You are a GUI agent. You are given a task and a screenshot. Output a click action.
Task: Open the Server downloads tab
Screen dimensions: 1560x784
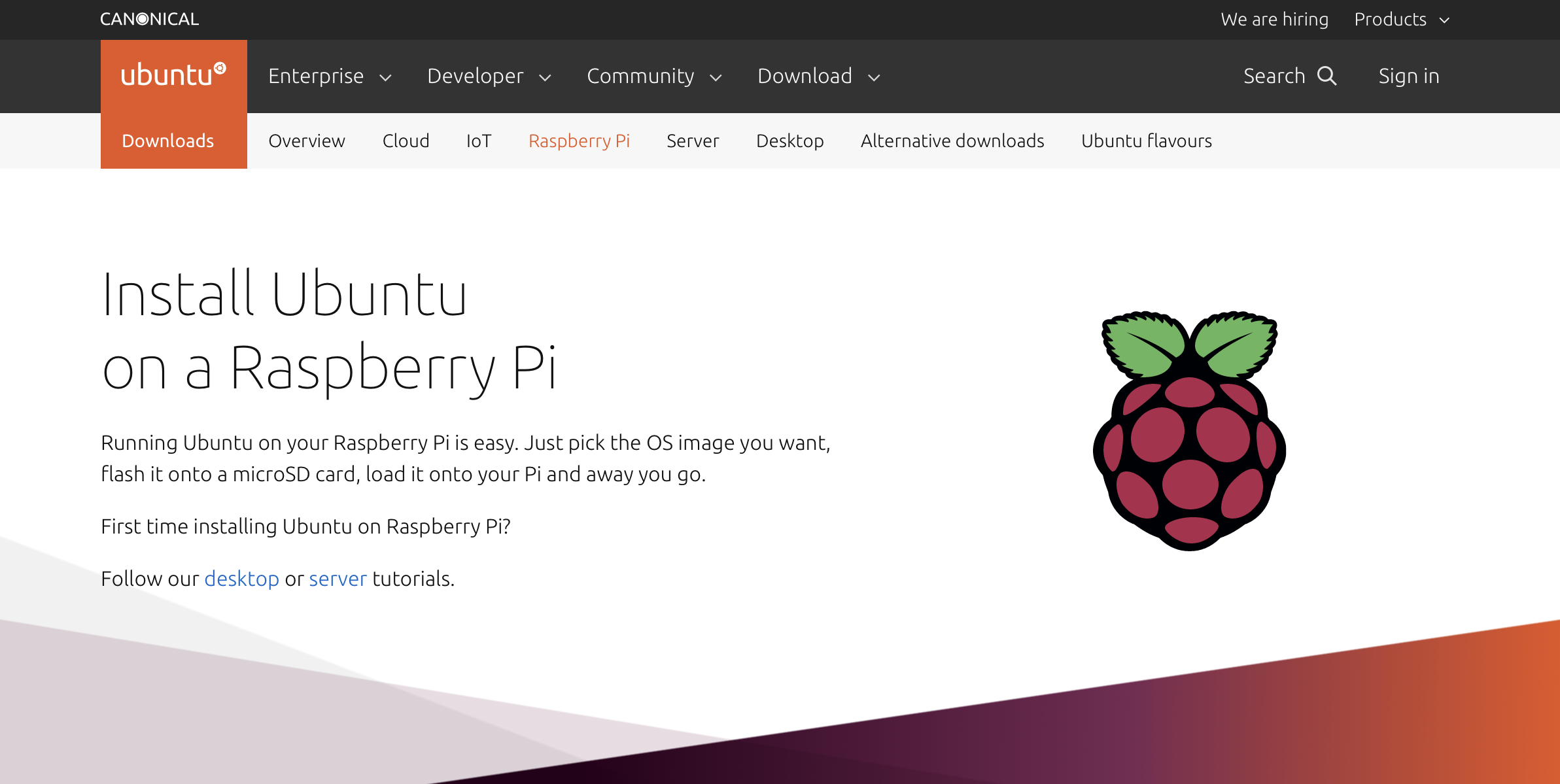(693, 141)
